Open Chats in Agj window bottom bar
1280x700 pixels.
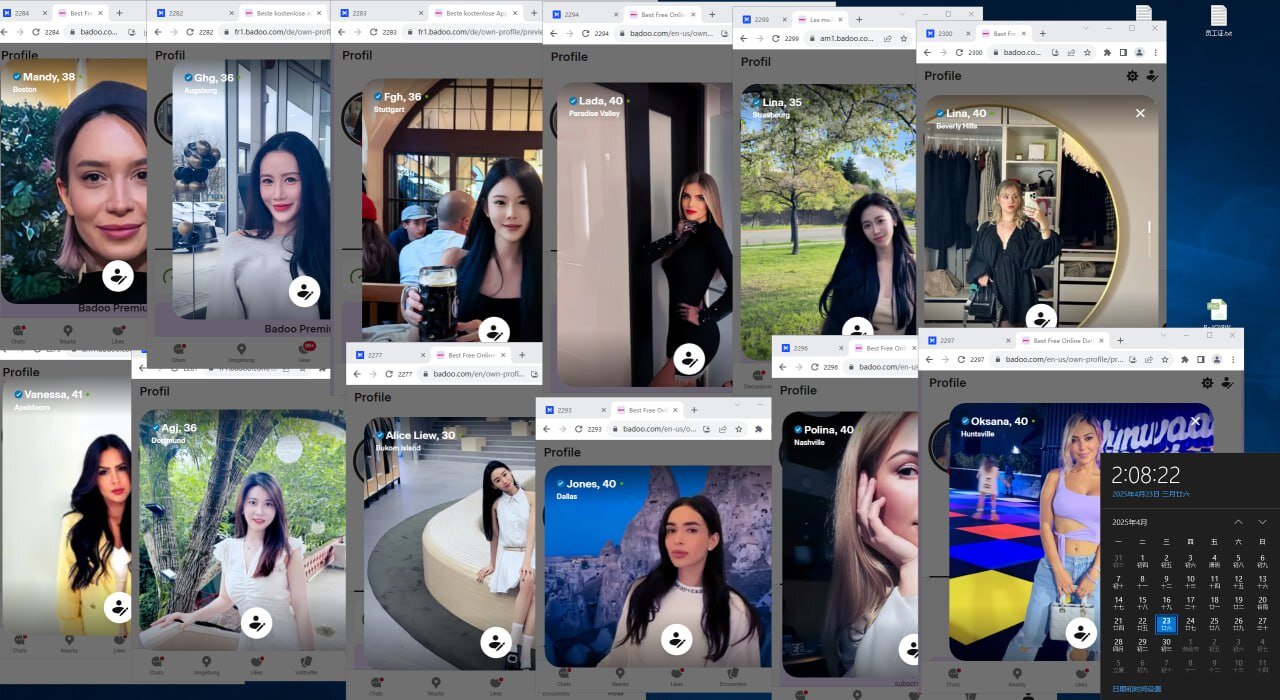157,664
